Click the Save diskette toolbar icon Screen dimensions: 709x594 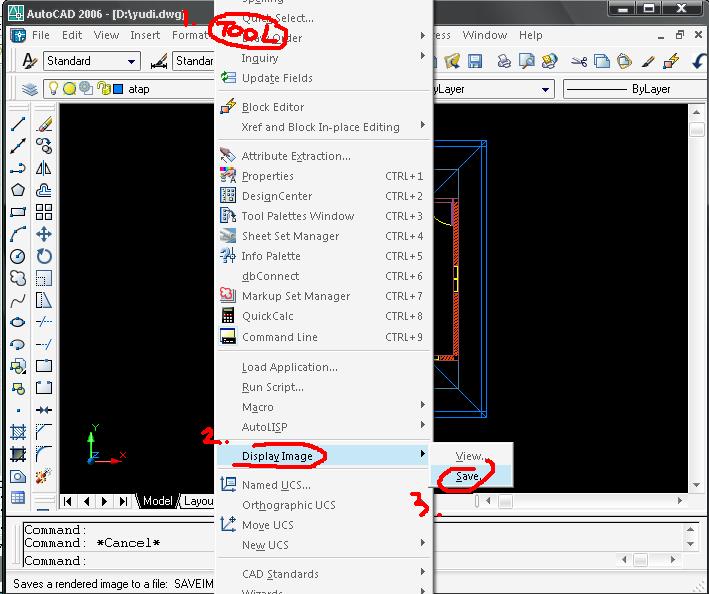click(475, 61)
